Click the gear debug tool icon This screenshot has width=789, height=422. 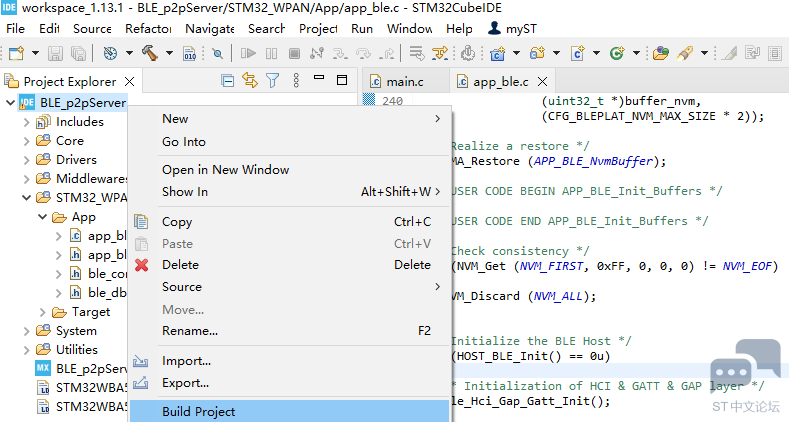(468, 53)
